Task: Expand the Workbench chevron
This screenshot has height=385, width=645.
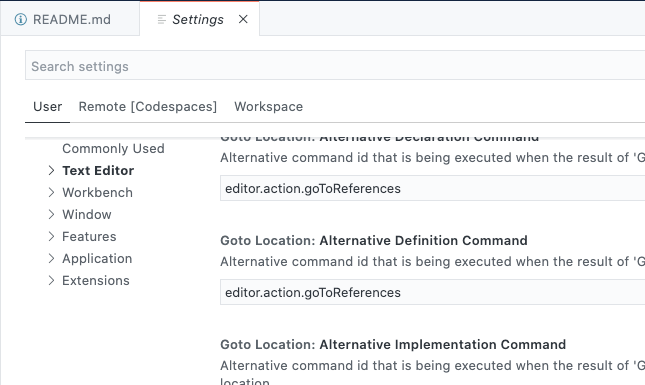Action: click(x=51, y=192)
